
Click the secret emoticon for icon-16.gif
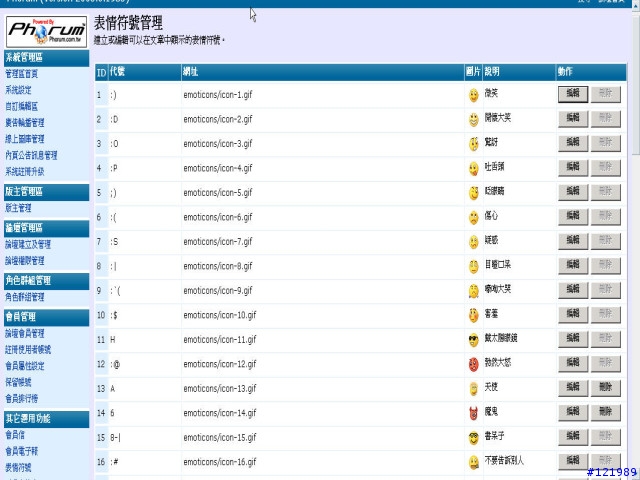pos(473,462)
